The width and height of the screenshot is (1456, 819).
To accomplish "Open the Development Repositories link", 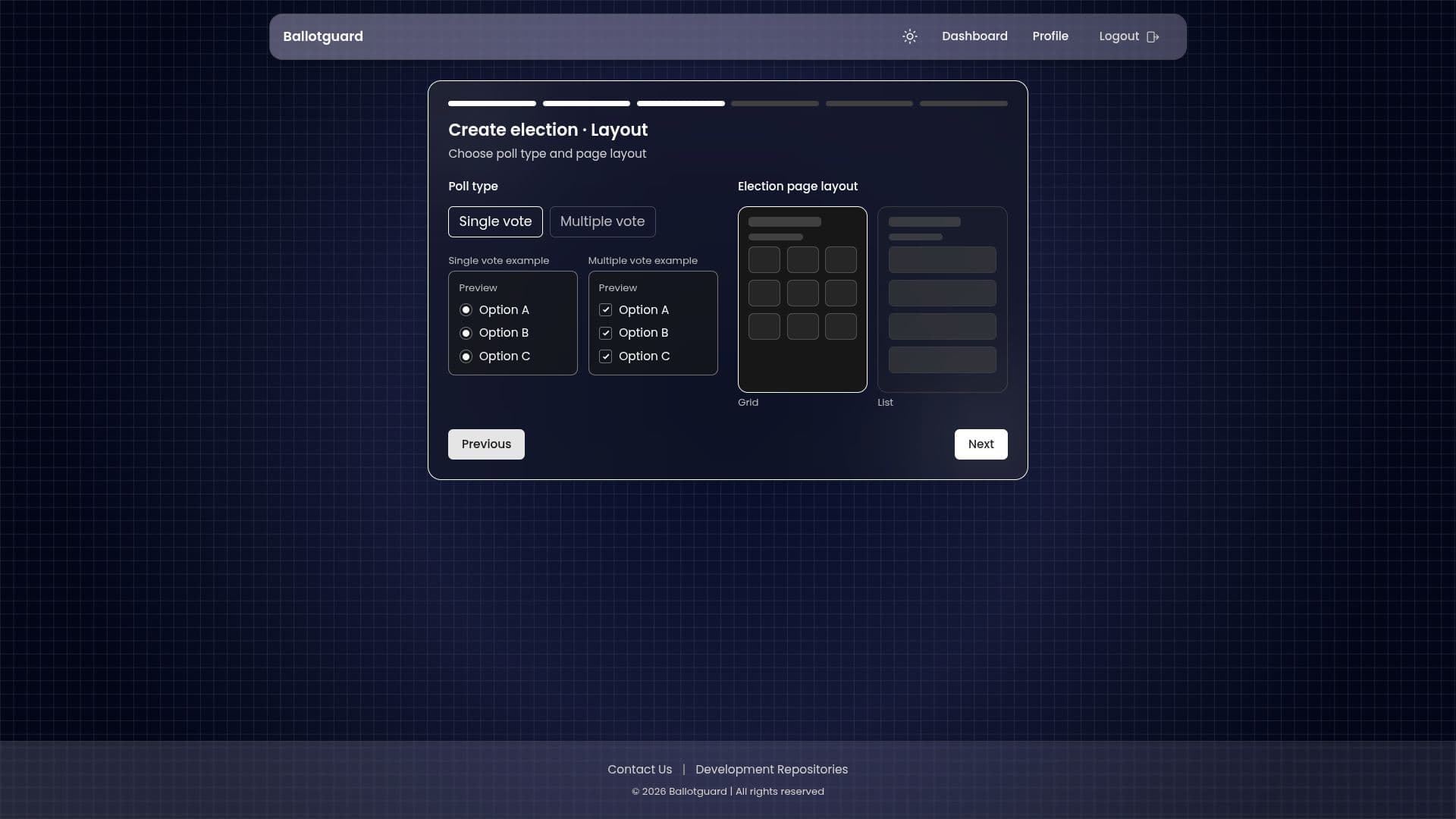I will tap(771, 769).
